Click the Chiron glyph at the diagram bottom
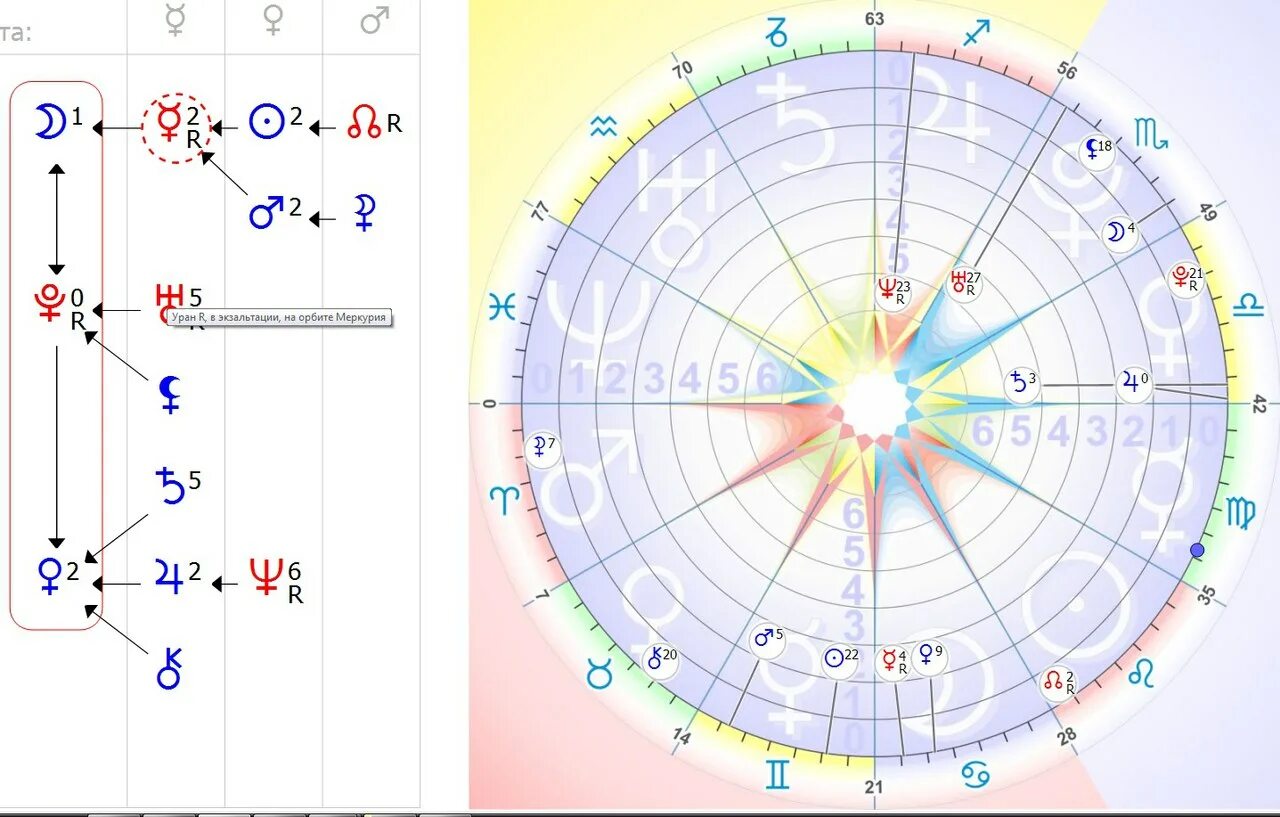 click(x=169, y=667)
